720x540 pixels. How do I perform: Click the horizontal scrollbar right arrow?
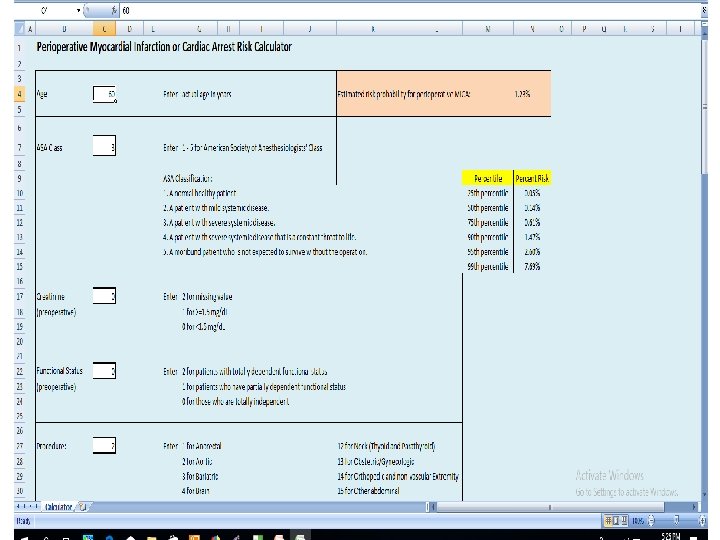(x=694, y=507)
